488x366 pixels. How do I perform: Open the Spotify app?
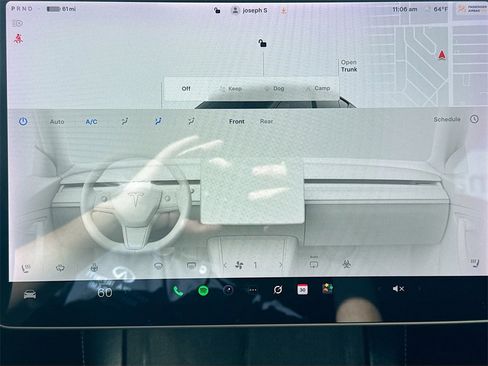coord(203,291)
